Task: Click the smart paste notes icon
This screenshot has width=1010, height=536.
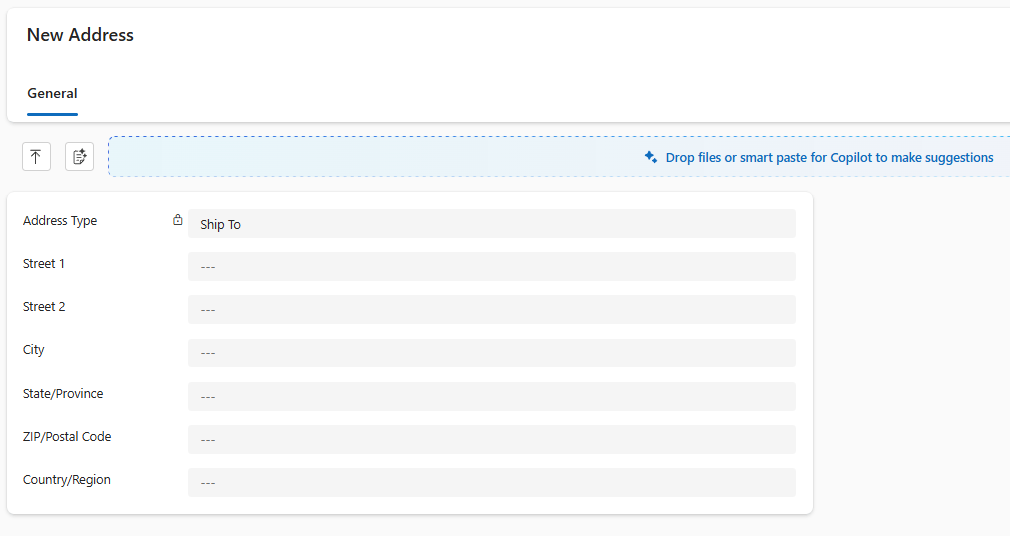Action: pyautogui.click(x=80, y=157)
